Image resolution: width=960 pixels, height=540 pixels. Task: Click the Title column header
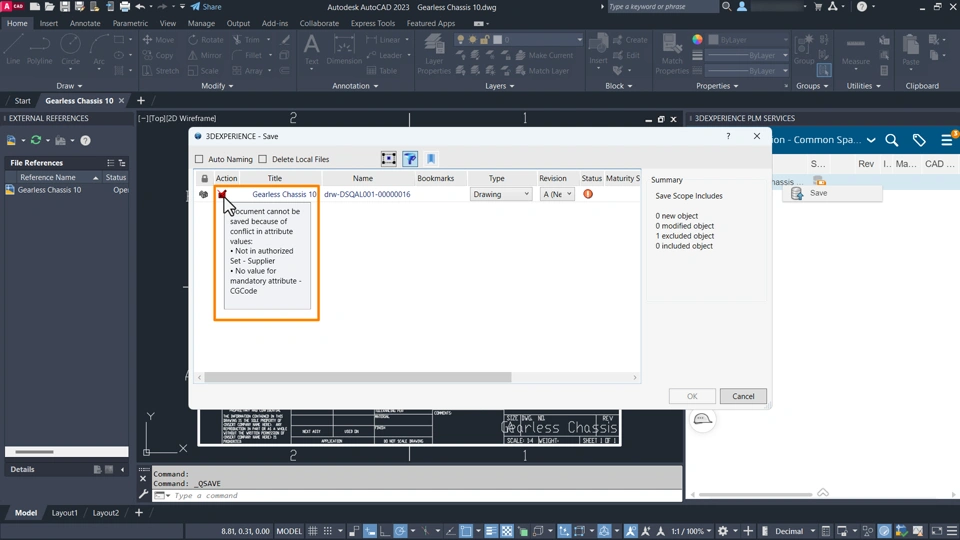(274, 178)
